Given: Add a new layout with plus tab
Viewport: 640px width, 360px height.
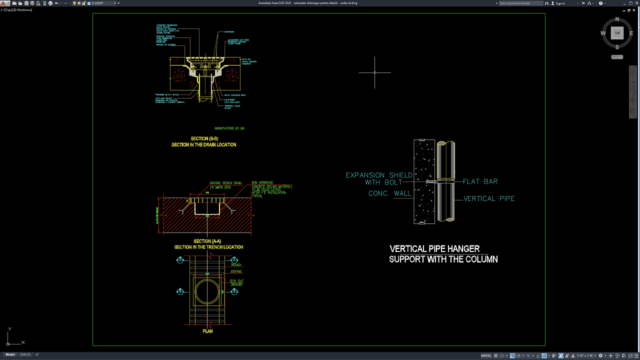Looking at the screenshot, I should coord(37,355).
